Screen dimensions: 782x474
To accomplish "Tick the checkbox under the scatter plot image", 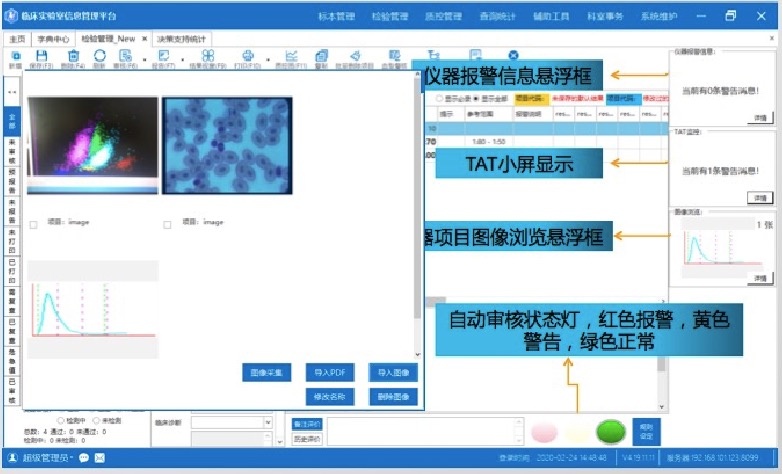I will (34, 223).
